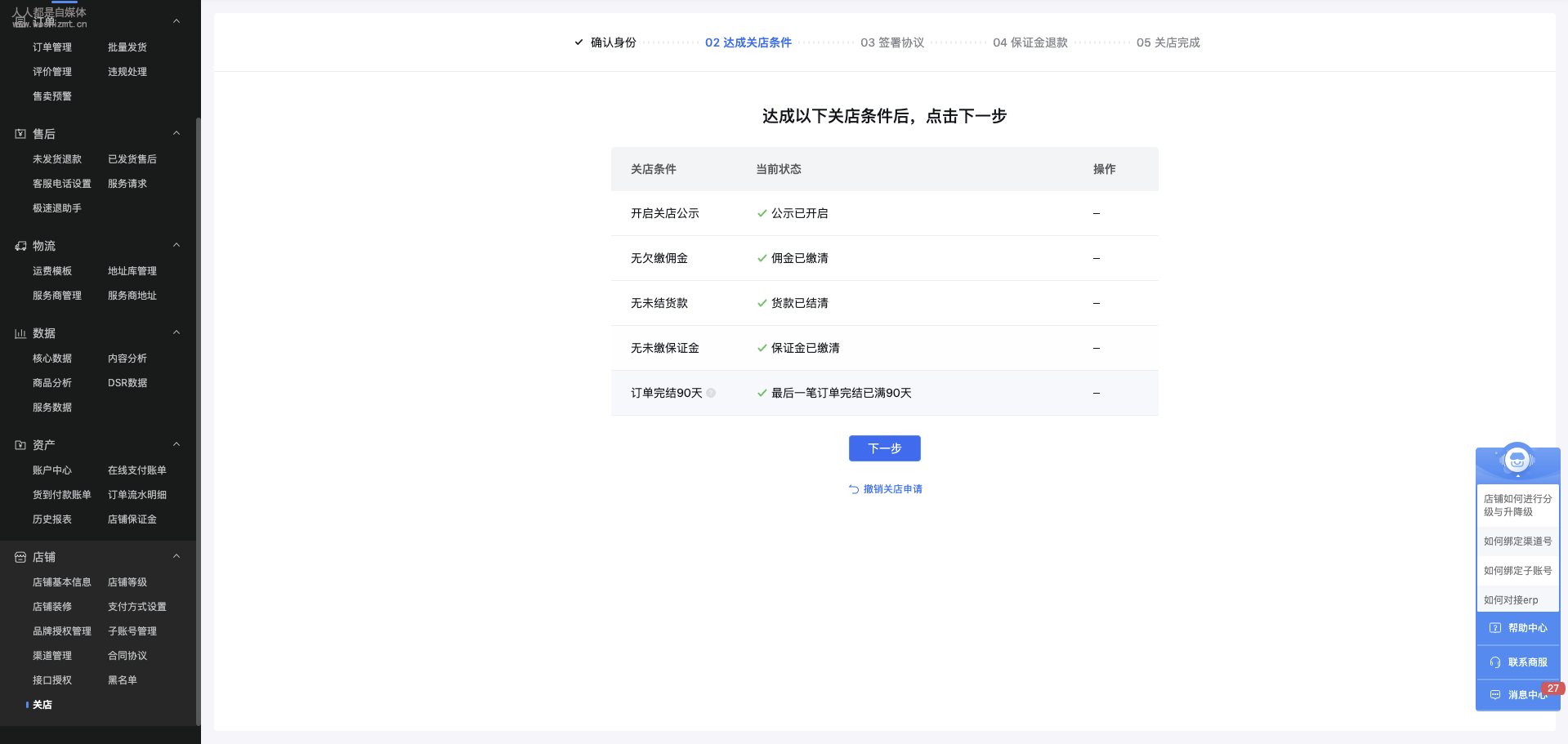Go to 店铺装修 page

pyautogui.click(x=52, y=607)
